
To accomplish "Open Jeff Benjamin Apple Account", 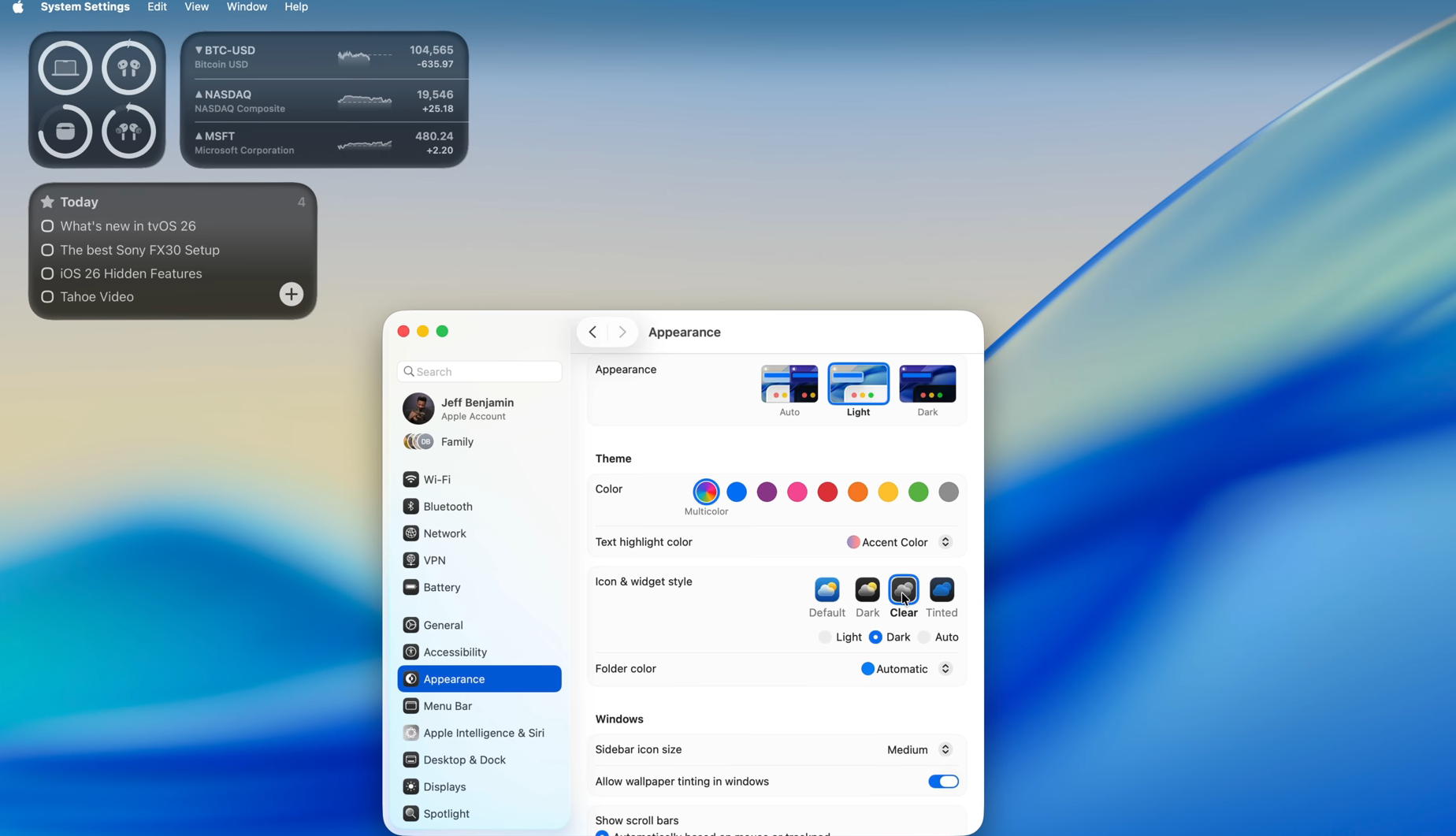I will pos(479,409).
